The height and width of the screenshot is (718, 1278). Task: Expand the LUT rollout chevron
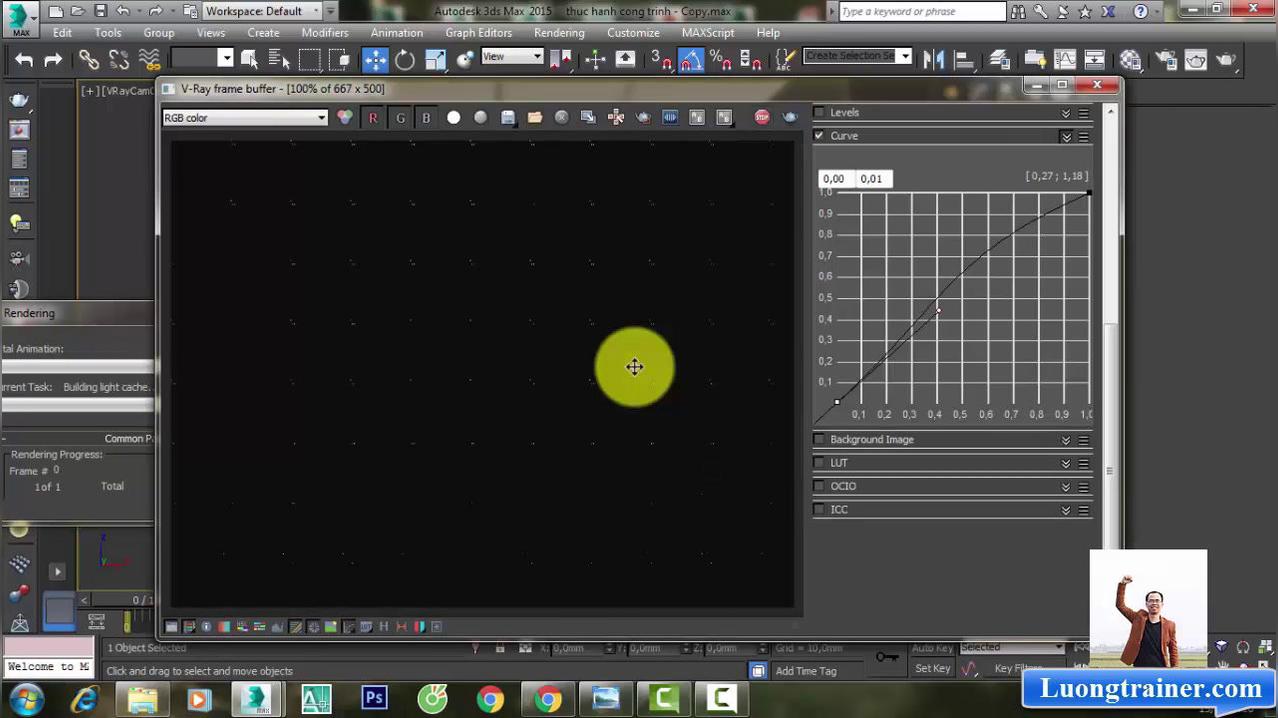[1066, 463]
